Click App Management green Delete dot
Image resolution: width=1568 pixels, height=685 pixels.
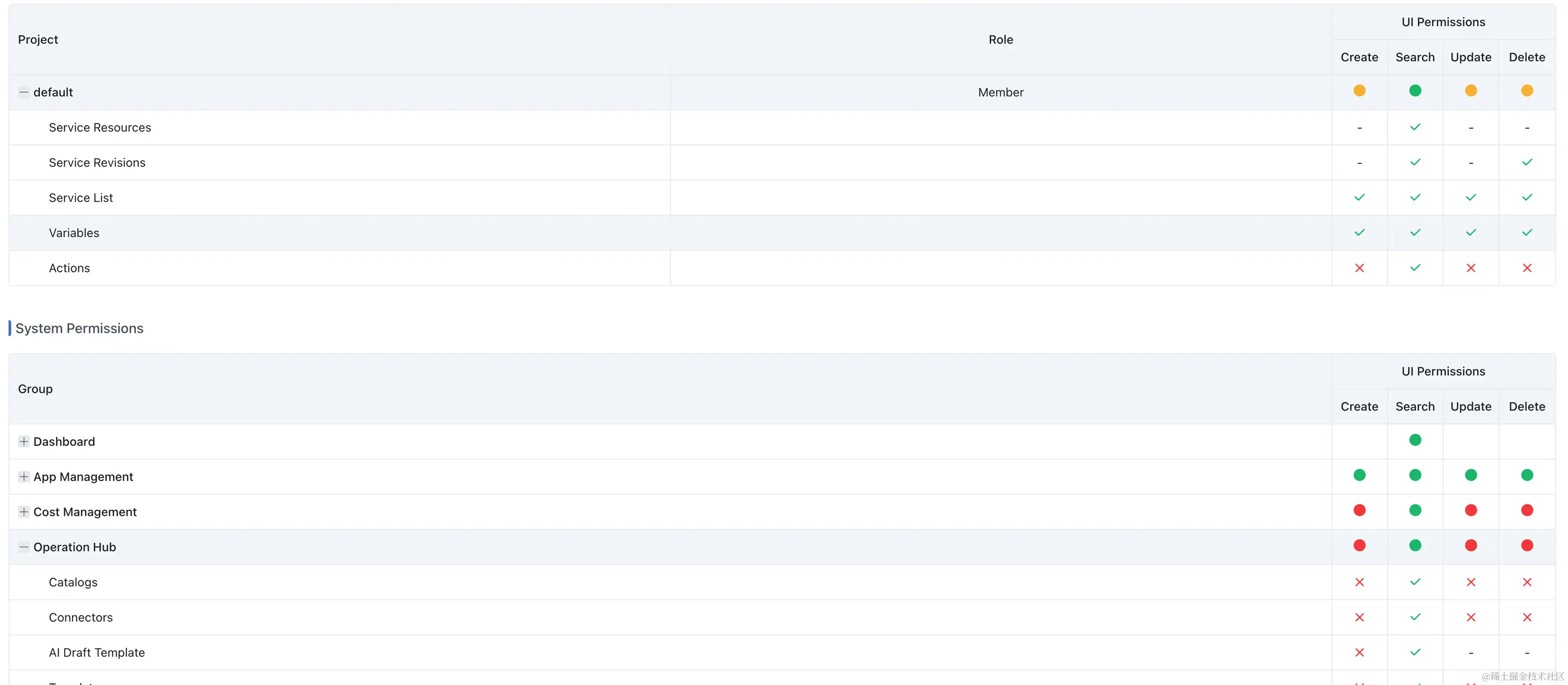tap(1527, 475)
